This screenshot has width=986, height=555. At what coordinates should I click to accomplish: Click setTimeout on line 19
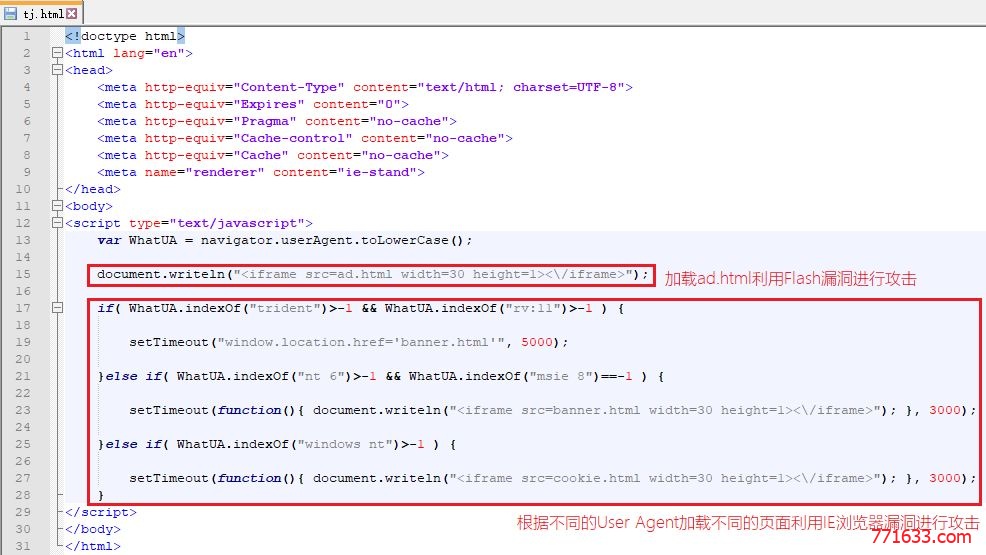pos(169,341)
